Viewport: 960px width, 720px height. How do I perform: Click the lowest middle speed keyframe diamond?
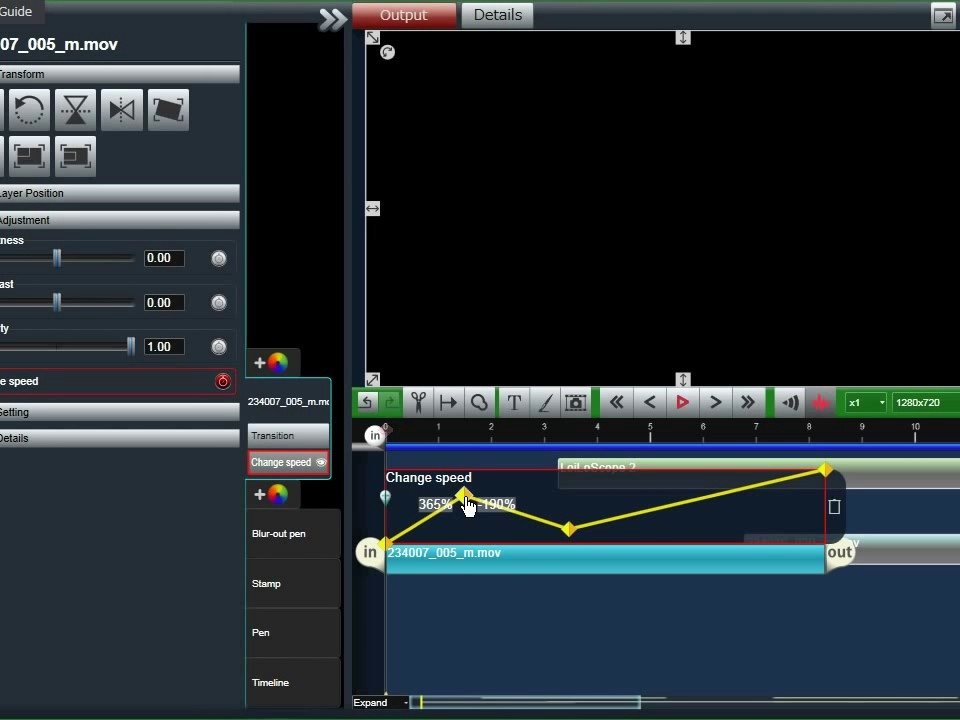pyautogui.click(x=568, y=529)
